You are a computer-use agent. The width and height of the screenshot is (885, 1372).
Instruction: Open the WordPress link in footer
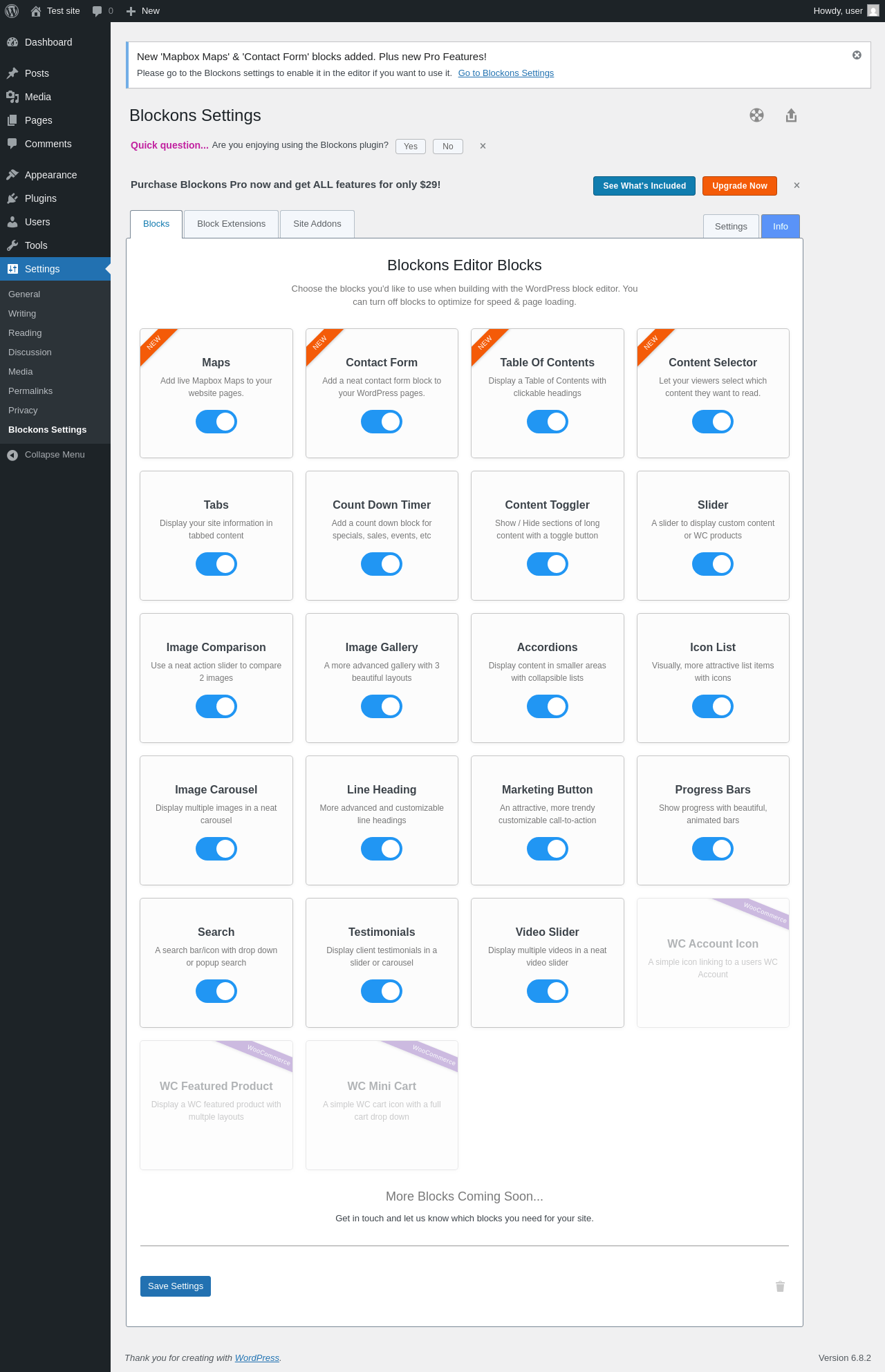tap(257, 1357)
